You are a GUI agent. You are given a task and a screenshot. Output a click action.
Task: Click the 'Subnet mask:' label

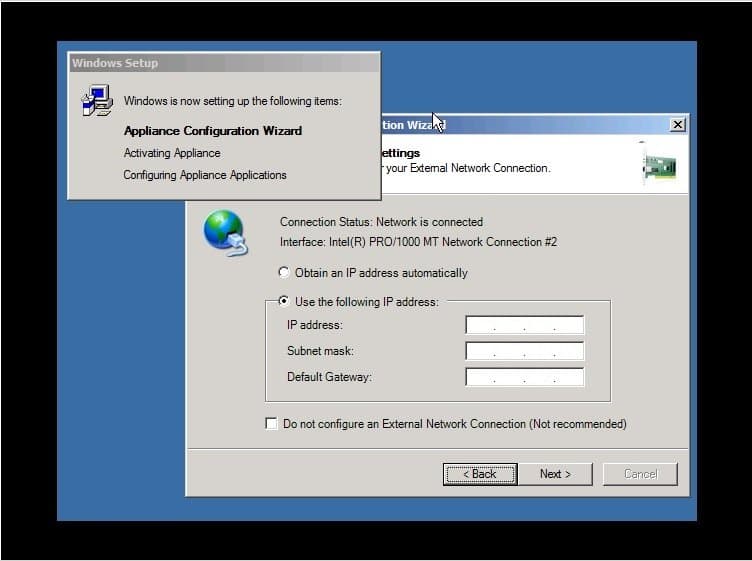tap(320, 351)
